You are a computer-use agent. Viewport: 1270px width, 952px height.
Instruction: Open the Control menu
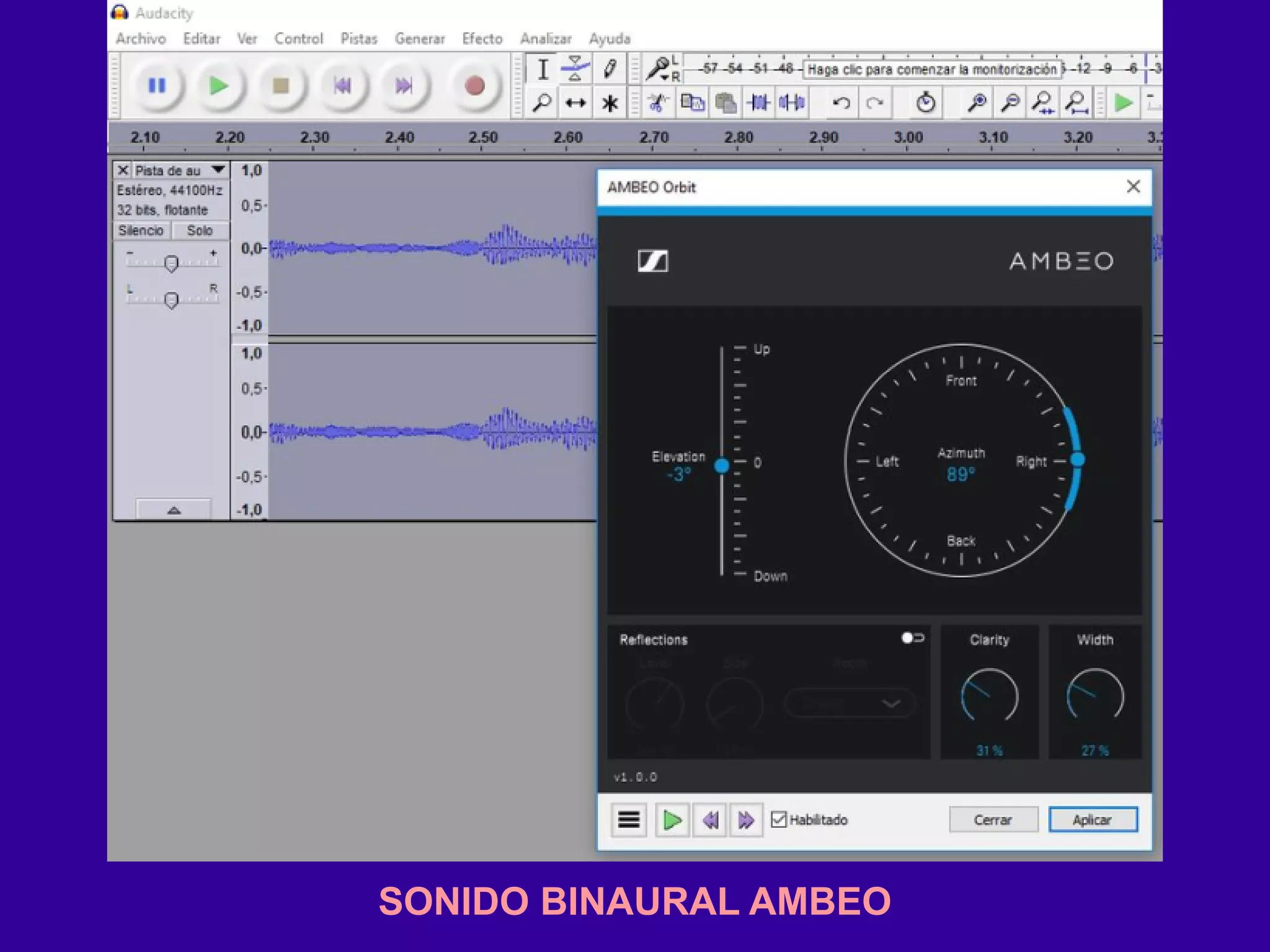[299, 38]
